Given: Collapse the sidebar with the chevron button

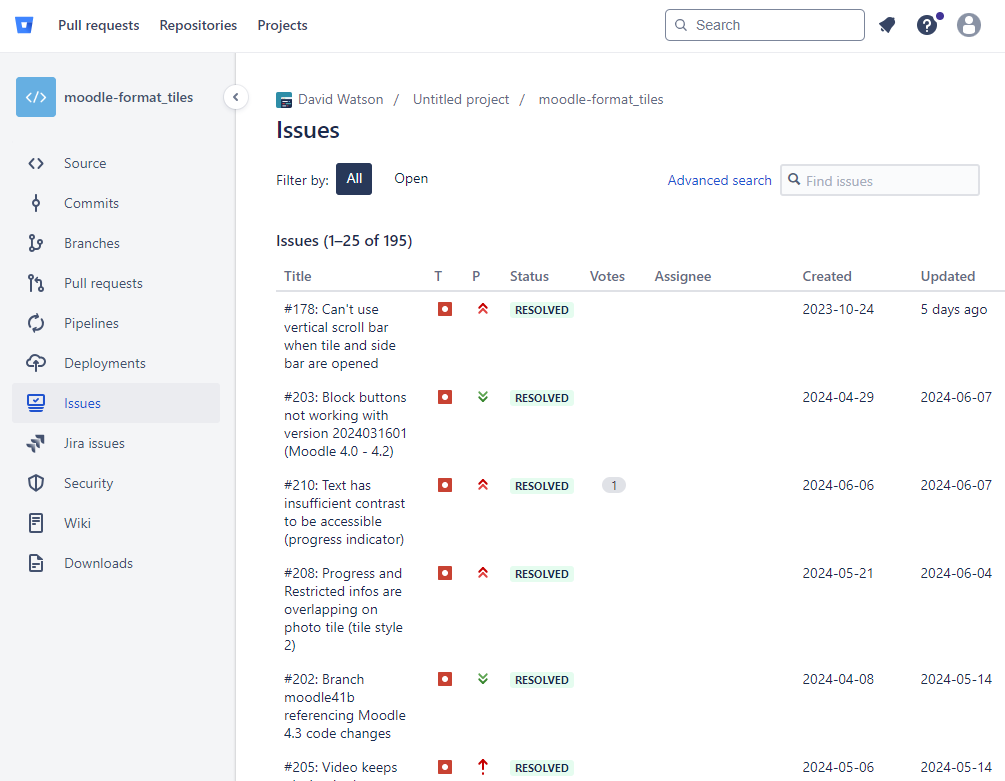Looking at the screenshot, I should [x=236, y=97].
